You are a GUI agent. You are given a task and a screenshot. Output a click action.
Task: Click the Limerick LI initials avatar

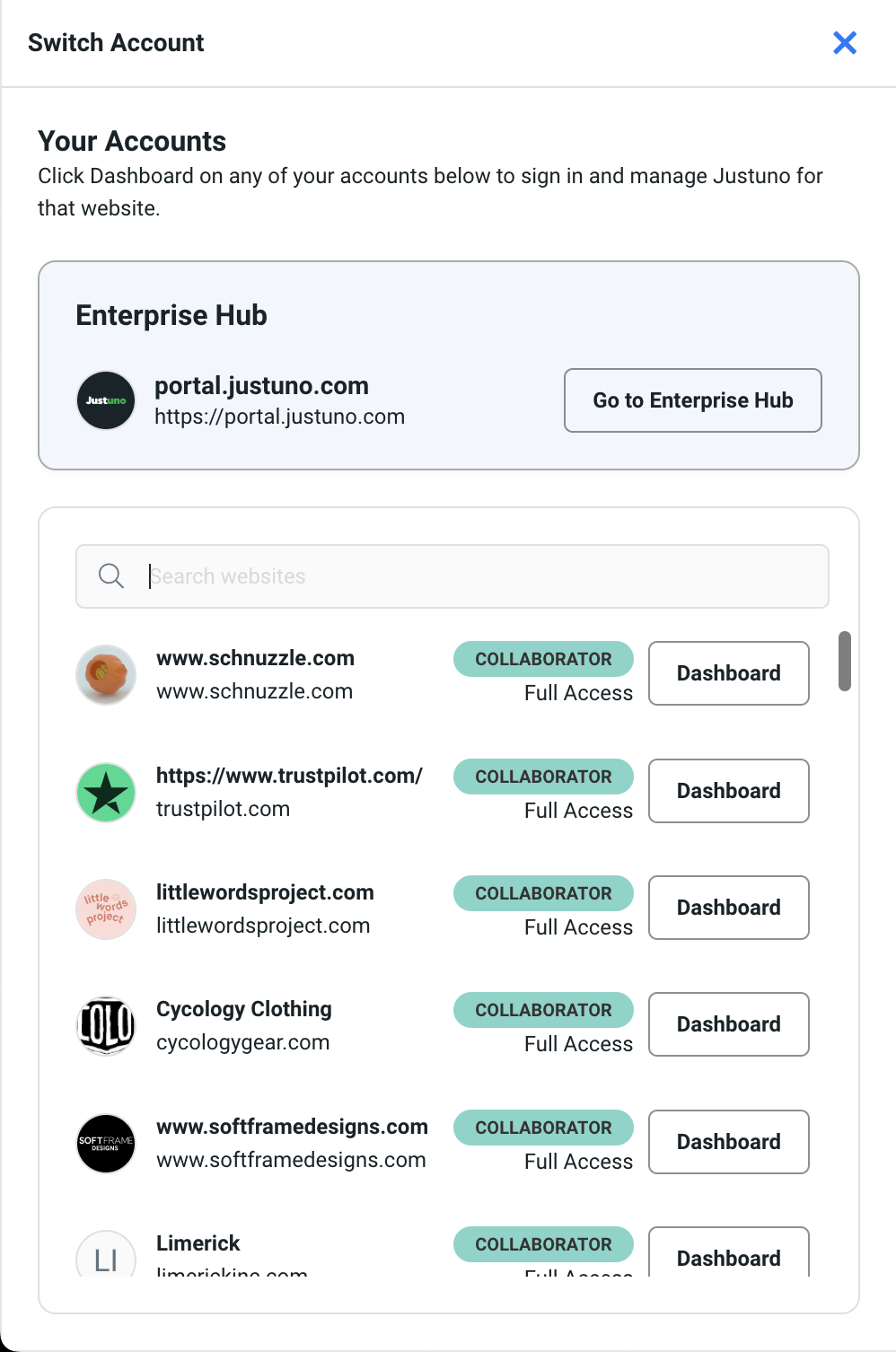[x=106, y=1257]
